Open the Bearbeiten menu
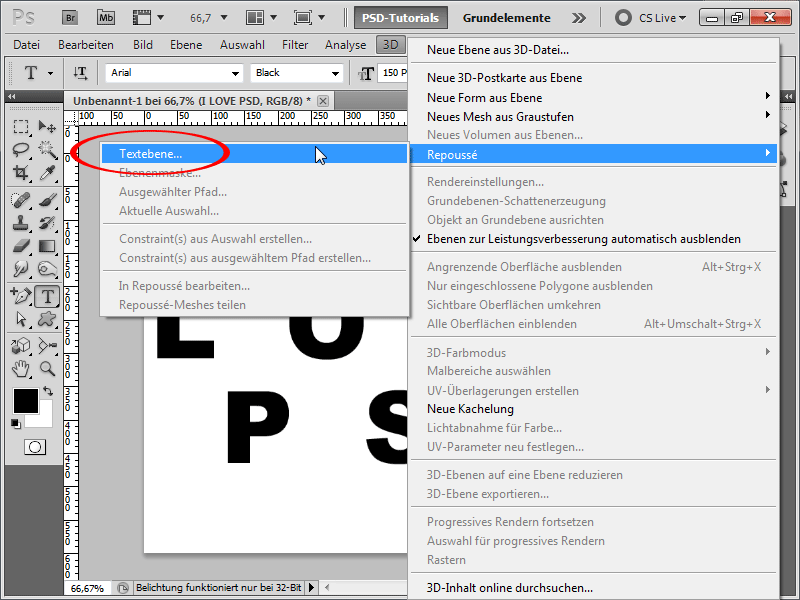The image size is (800, 600). pos(86,45)
